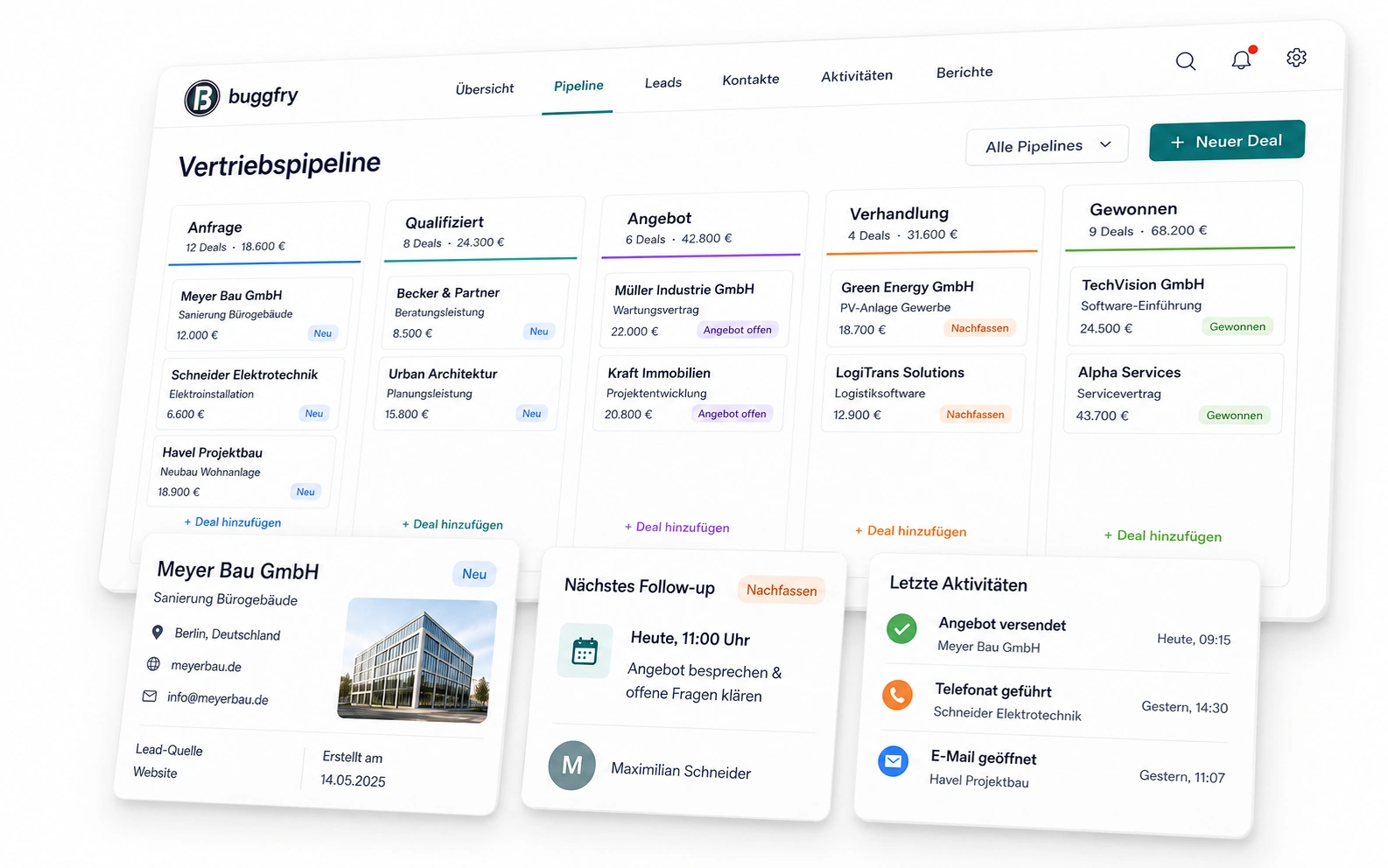
Task: Open the Aktivitäten tab
Action: (x=857, y=76)
